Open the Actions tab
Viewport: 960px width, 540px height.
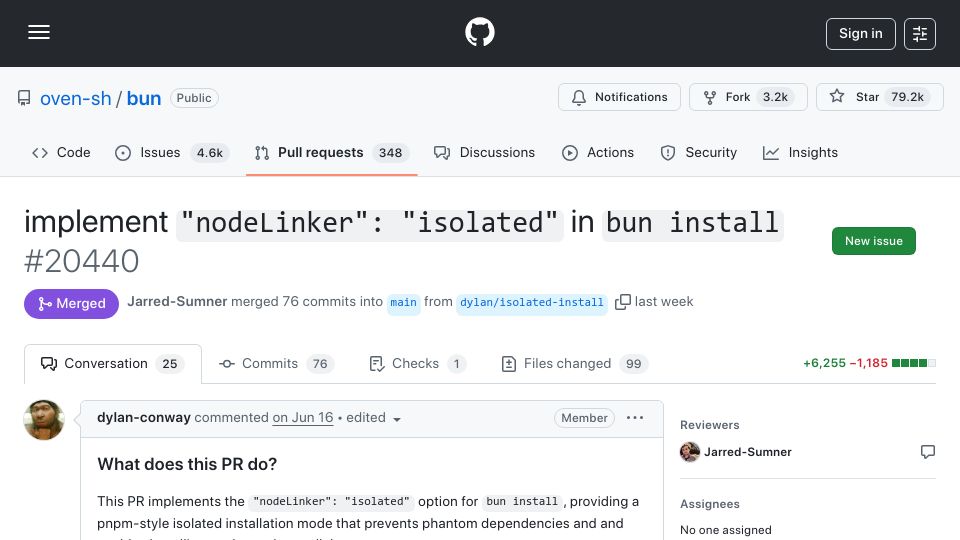pyautogui.click(x=598, y=152)
